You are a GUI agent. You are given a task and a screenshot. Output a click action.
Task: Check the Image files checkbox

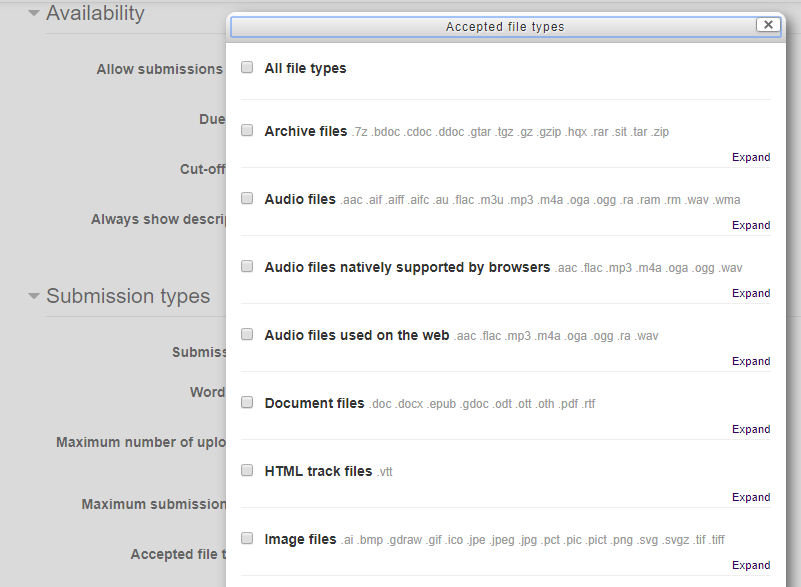tap(247, 538)
